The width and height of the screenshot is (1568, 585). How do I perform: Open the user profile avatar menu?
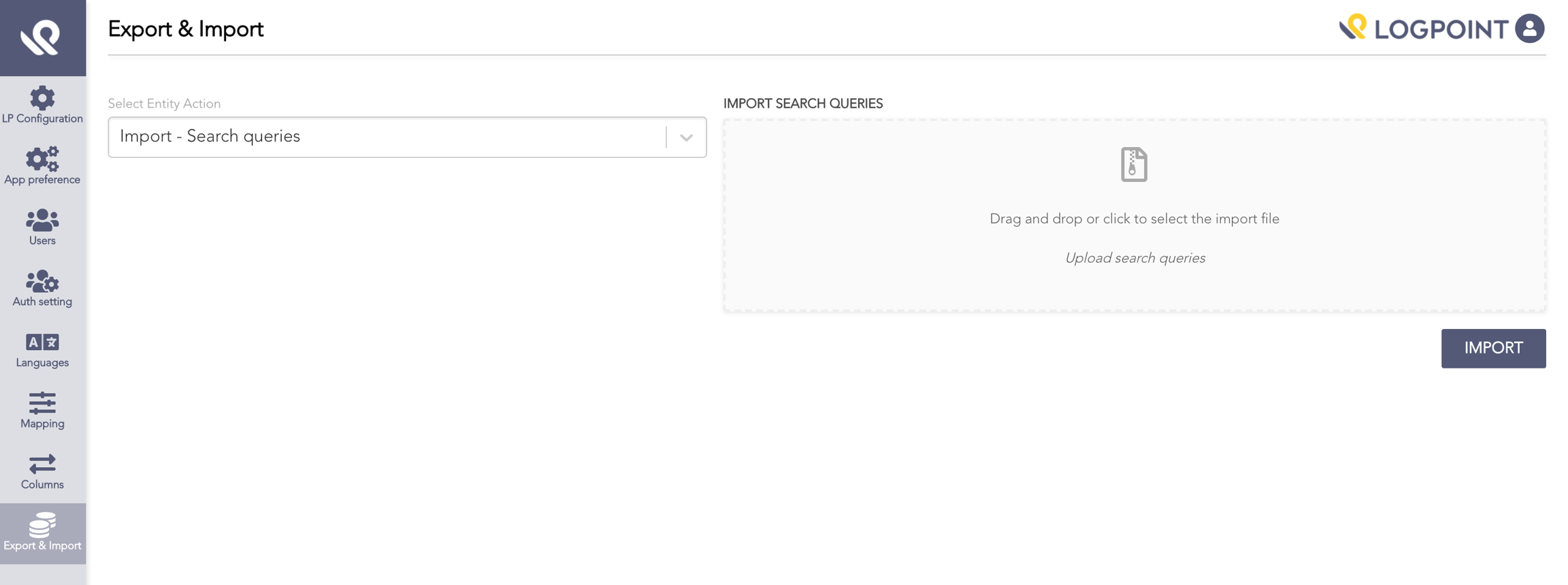coord(1529,29)
